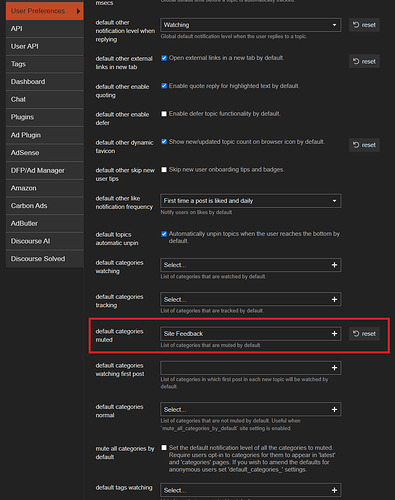This screenshot has height=500, width=395.
Task: Click 'mute all categories by default' label
Action: point(125,453)
